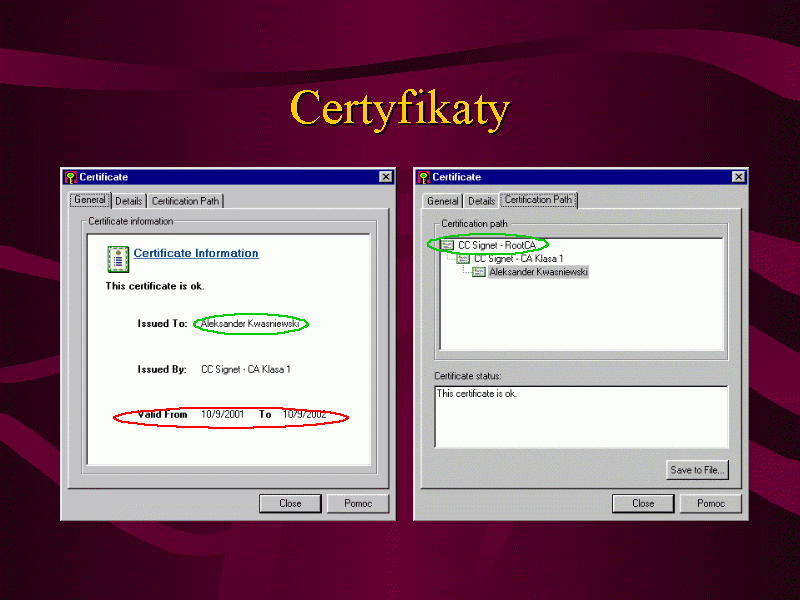Screen dimensions: 800x600
Task: Click the Certificate Information heading link
Action: pos(196,253)
